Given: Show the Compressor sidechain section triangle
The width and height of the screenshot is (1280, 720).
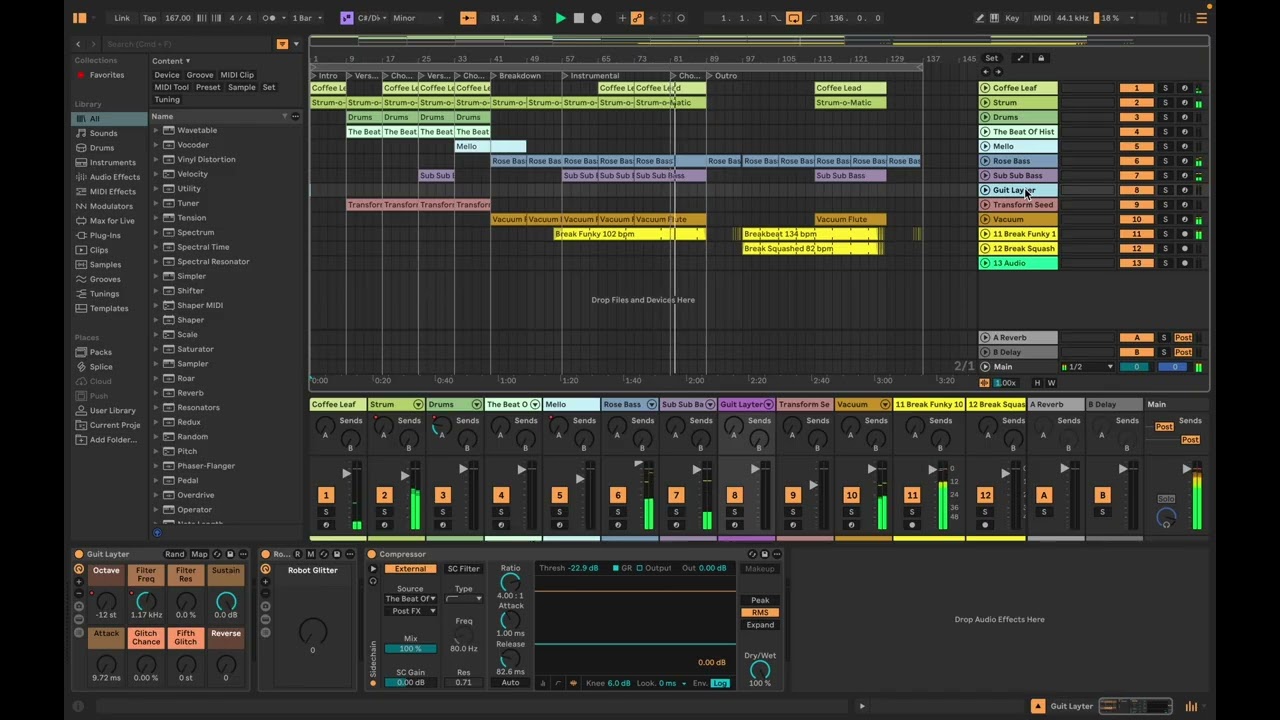Looking at the screenshot, I should click(x=373, y=569).
